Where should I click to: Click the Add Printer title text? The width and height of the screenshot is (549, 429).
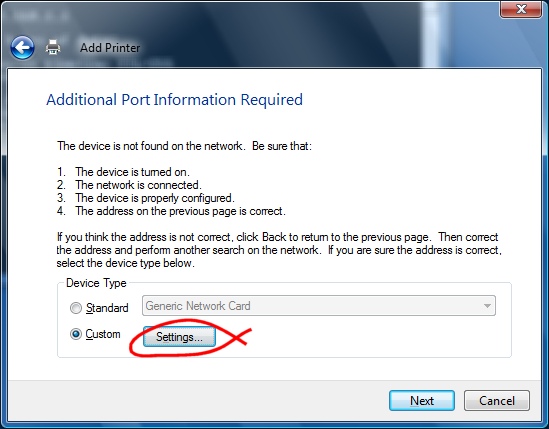110,48
